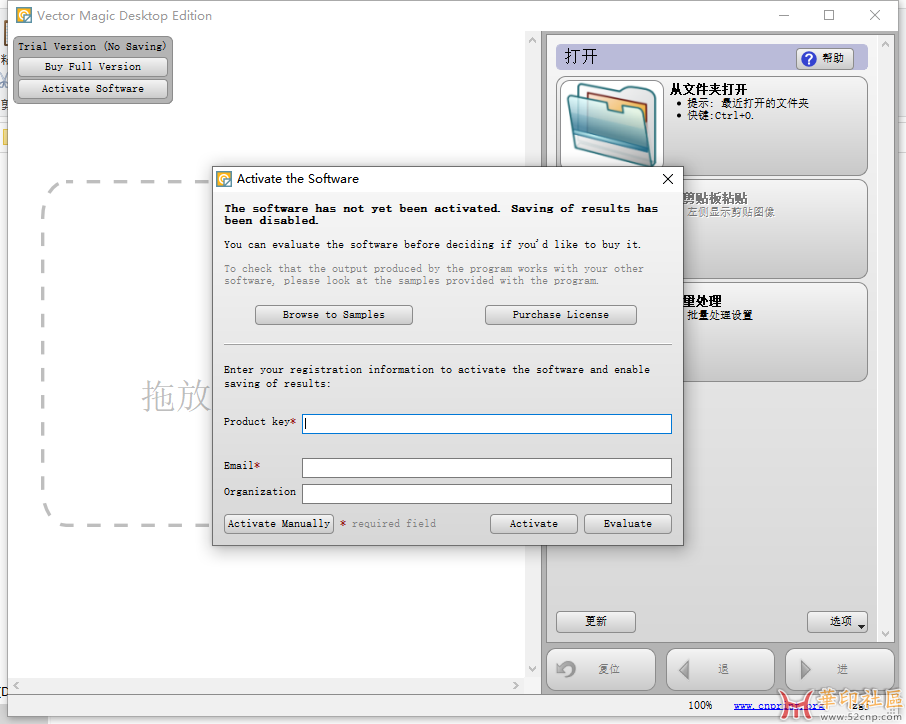Click Buy Full Version button
This screenshot has height=724, width=906.
[x=93, y=67]
